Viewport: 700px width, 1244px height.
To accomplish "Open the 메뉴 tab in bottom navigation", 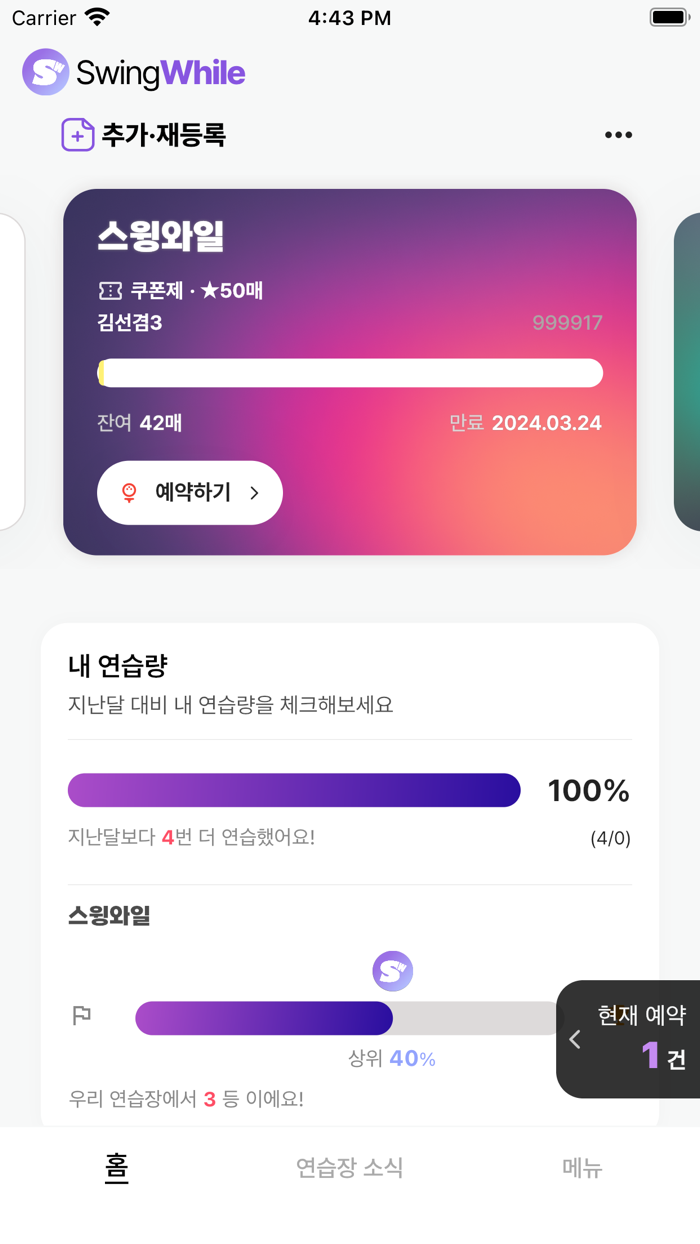I will pos(582,1168).
